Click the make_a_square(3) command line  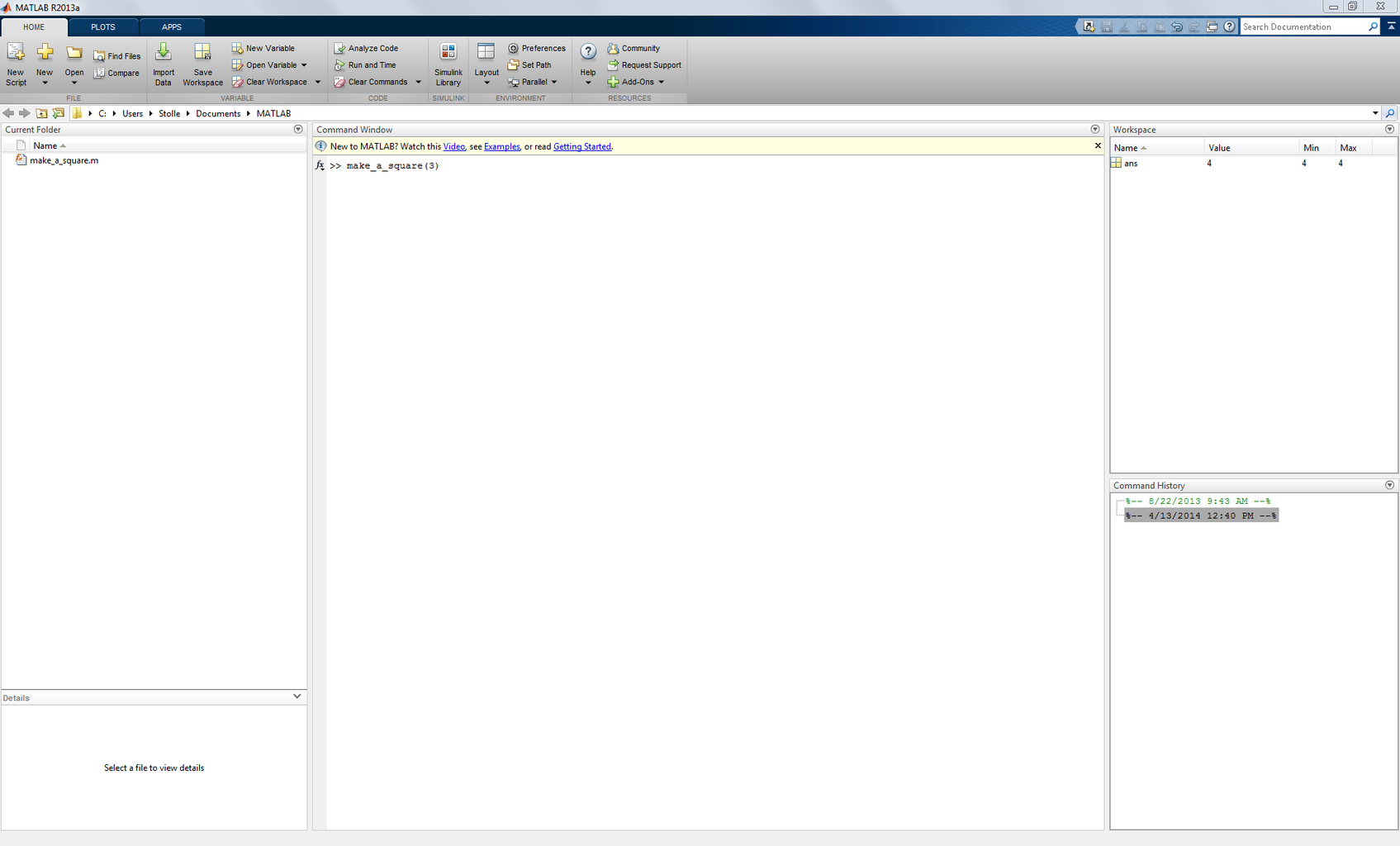(x=392, y=165)
